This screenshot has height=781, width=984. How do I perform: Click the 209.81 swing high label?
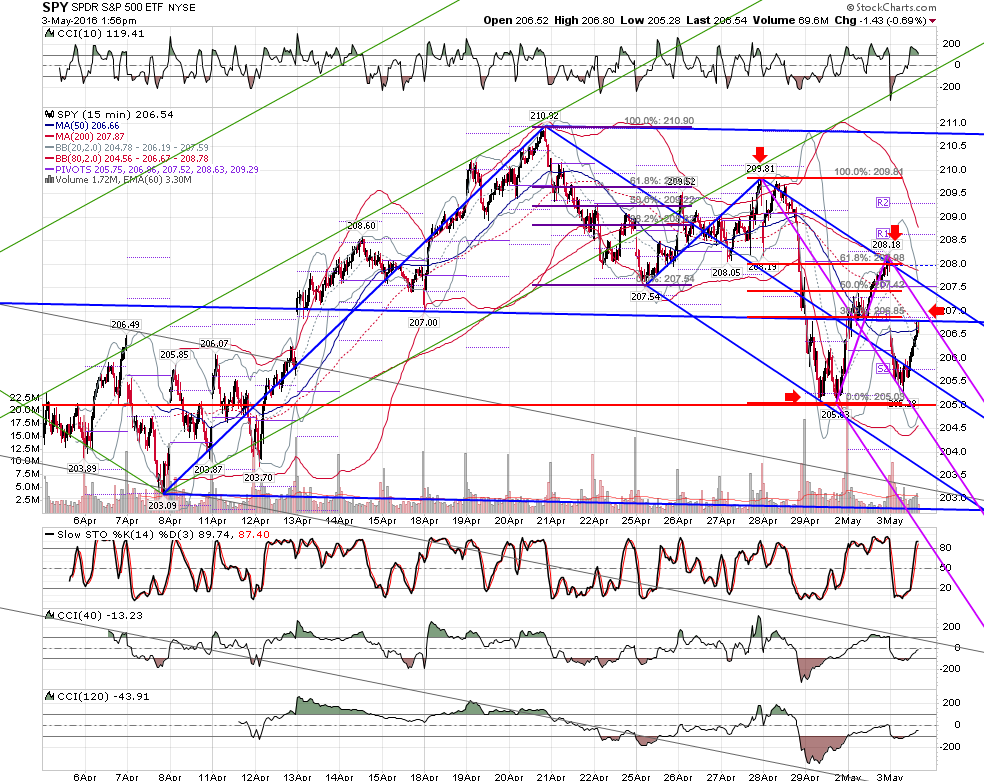[x=761, y=169]
